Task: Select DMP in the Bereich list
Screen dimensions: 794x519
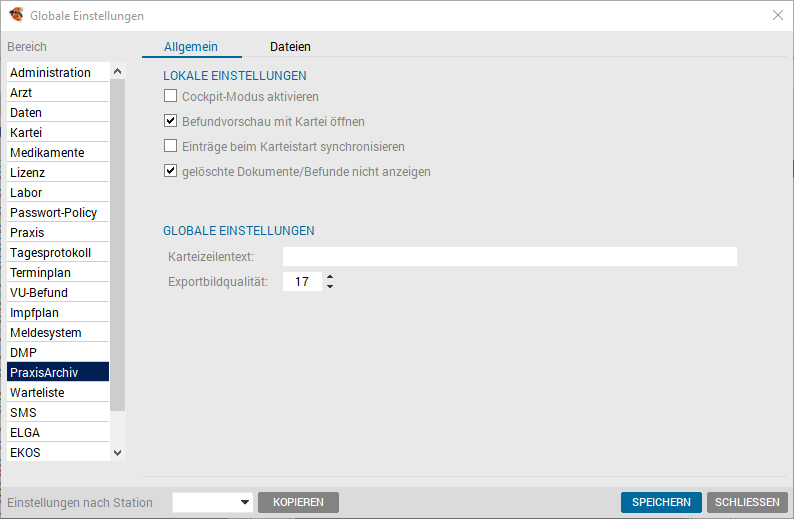Action: click(58, 352)
